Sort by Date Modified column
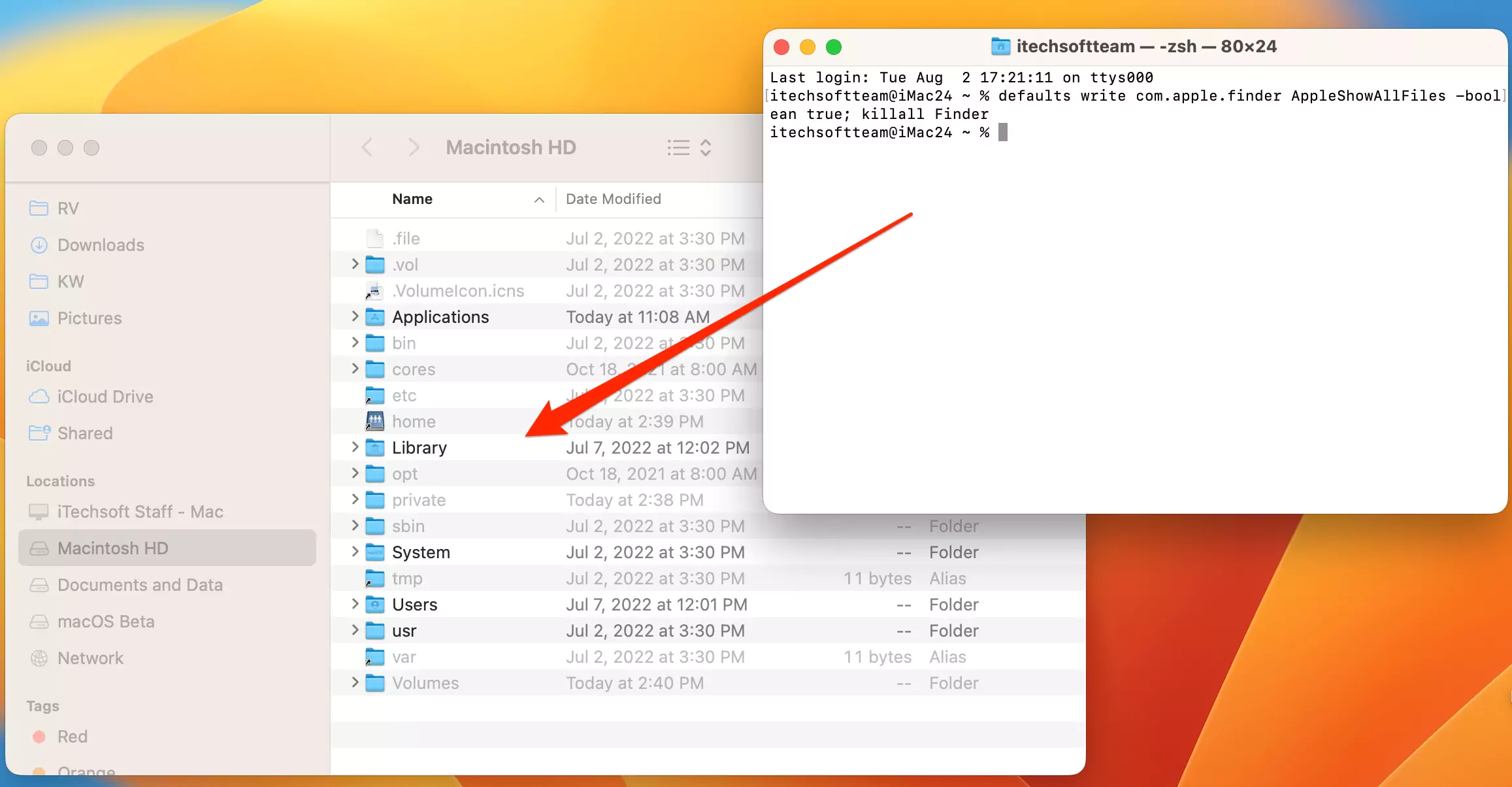1512x787 pixels. (x=614, y=199)
